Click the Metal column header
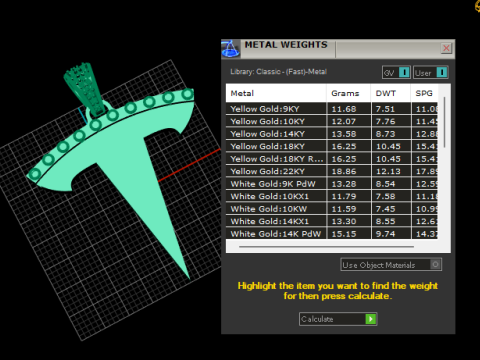The height and width of the screenshot is (360, 480). pyautogui.click(x=276, y=93)
